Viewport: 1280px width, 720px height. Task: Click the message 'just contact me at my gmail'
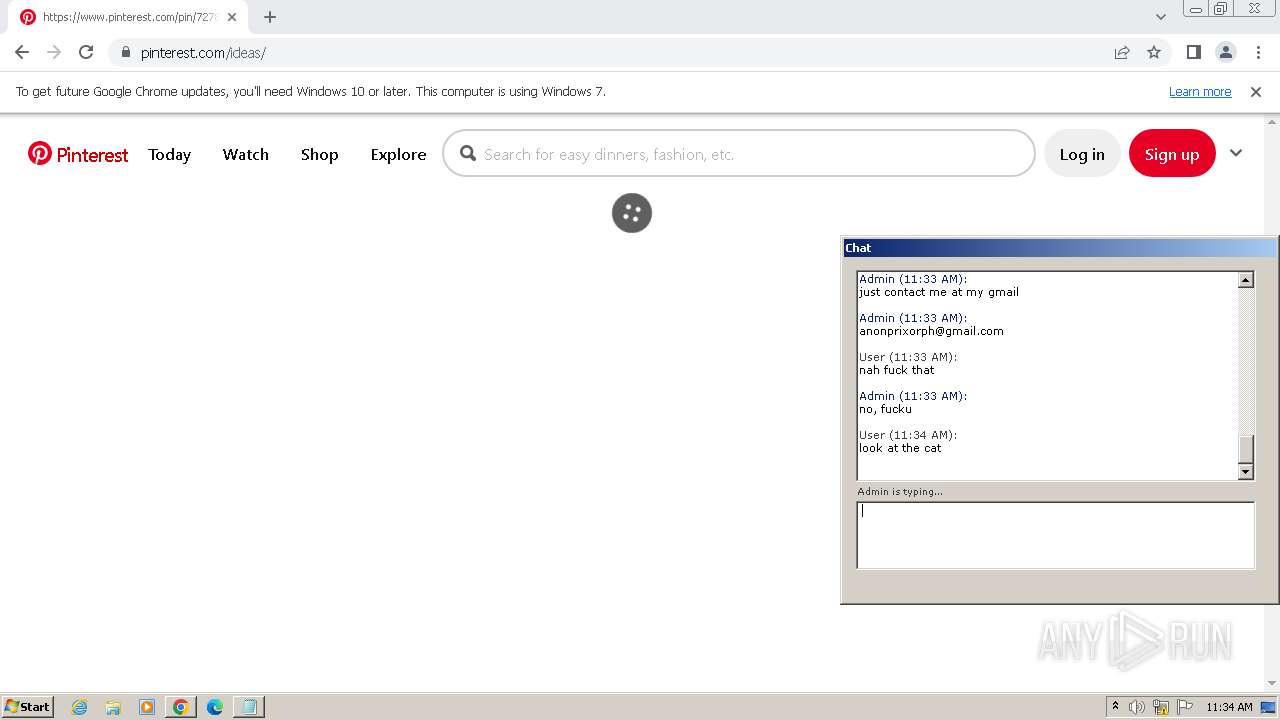pos(939,292)
